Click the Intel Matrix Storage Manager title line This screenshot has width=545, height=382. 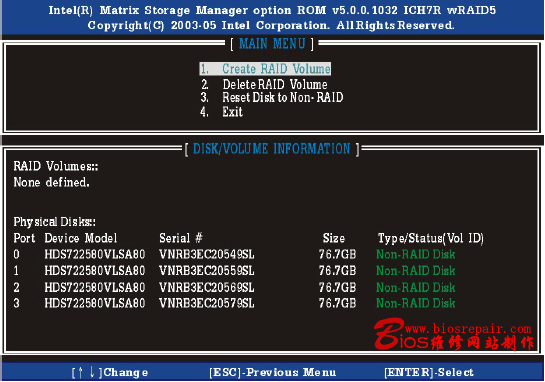click(x=272, y=10)
